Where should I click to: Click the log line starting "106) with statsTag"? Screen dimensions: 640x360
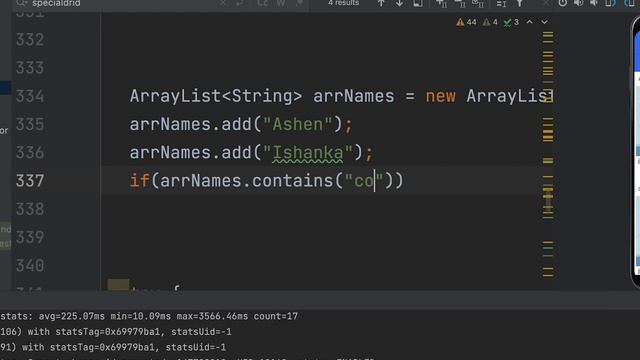pyautogui.click(x=116, y=332)
